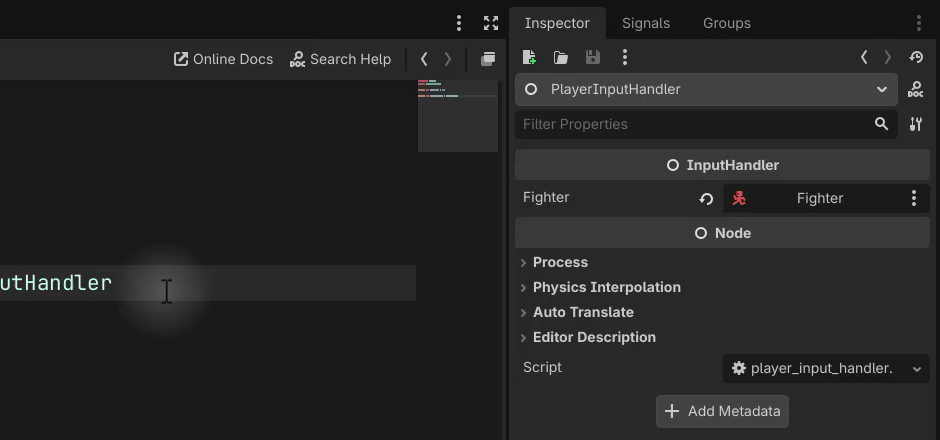Open PlayerInputHandler node dropdown
The width and height of the screenshot is (940, 440).
pyautogui.click(x=706, y=89)
